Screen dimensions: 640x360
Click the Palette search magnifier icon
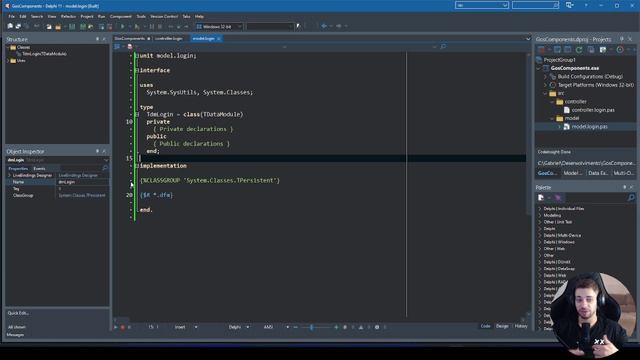coord(631,198)
